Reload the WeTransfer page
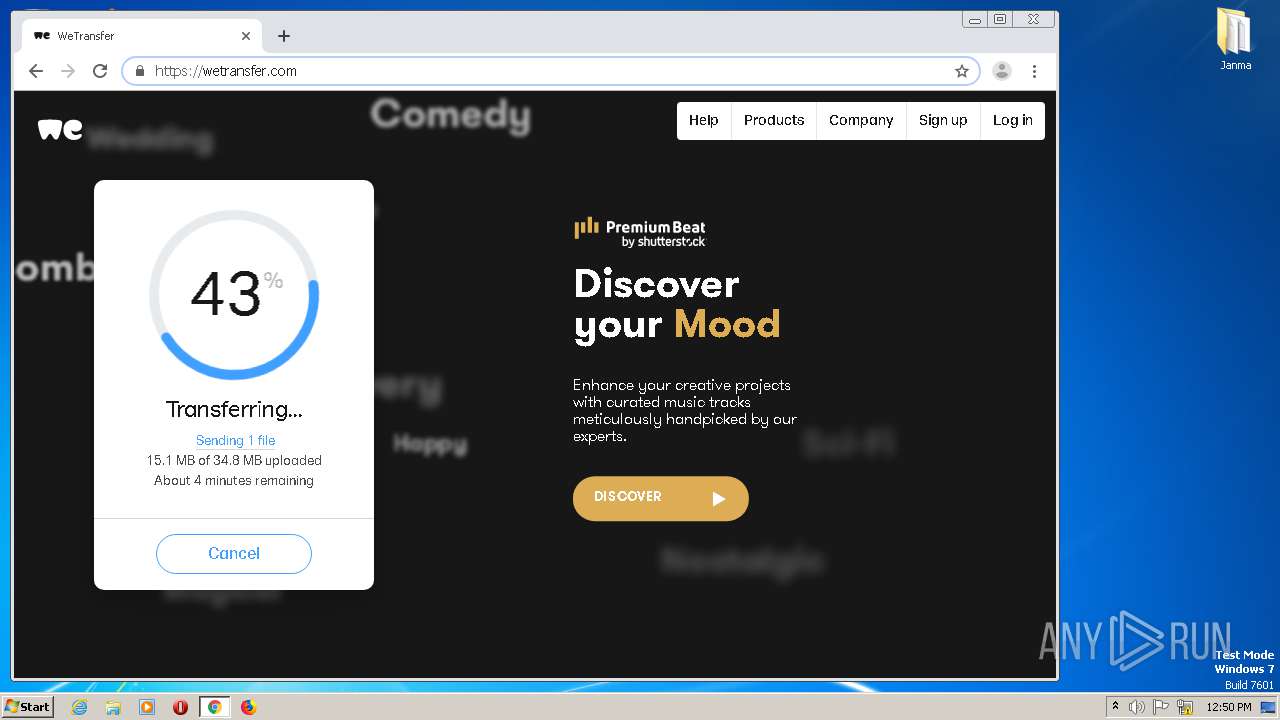 pyautogui.click(x=100, y=71)
